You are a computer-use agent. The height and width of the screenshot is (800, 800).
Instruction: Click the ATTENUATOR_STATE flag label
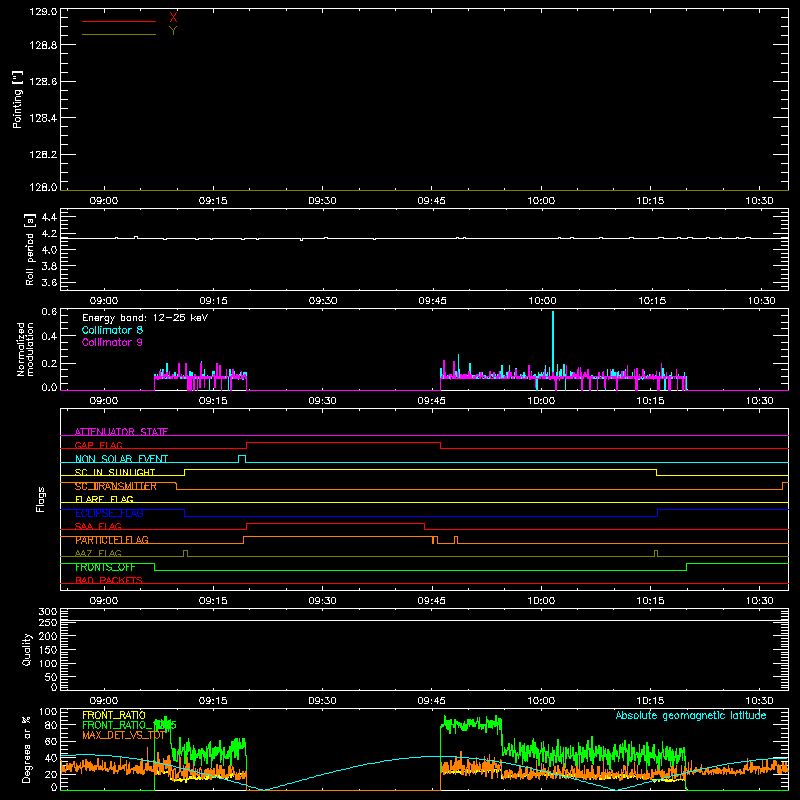pos(121,432)
